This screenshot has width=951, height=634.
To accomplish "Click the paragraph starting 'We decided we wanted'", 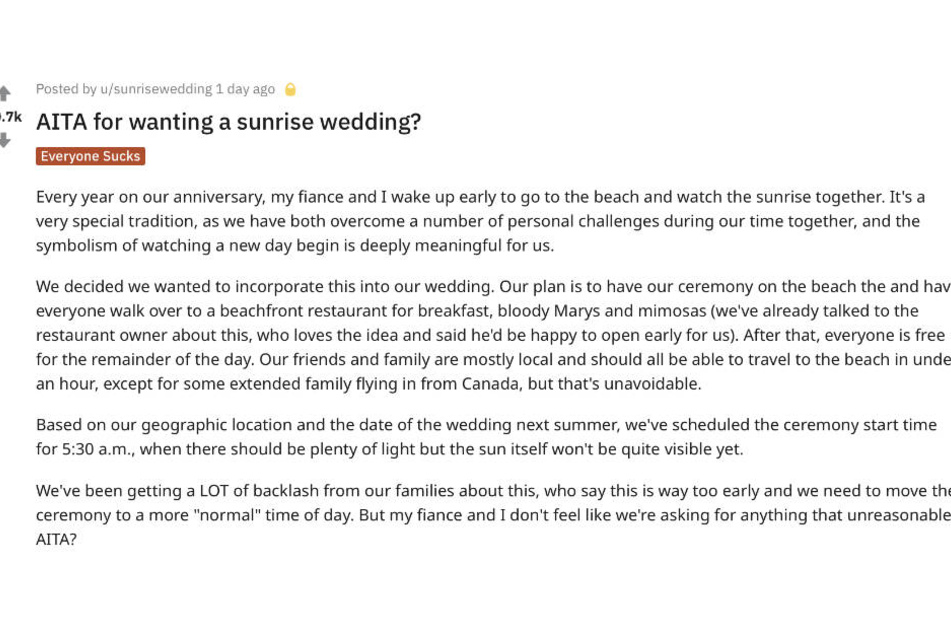I will click(x=493, y=335).
